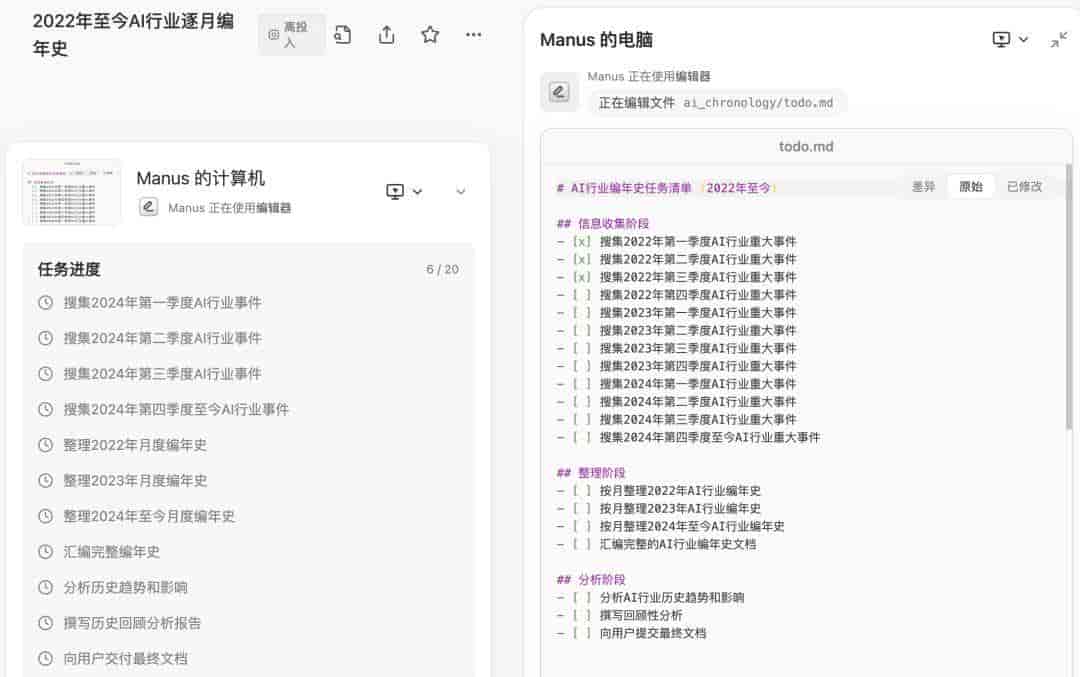Click the todo.md editor vertical scrollbar
Image resolution: width=1080 pixels, height=677 pixels.
[1068, 296]
